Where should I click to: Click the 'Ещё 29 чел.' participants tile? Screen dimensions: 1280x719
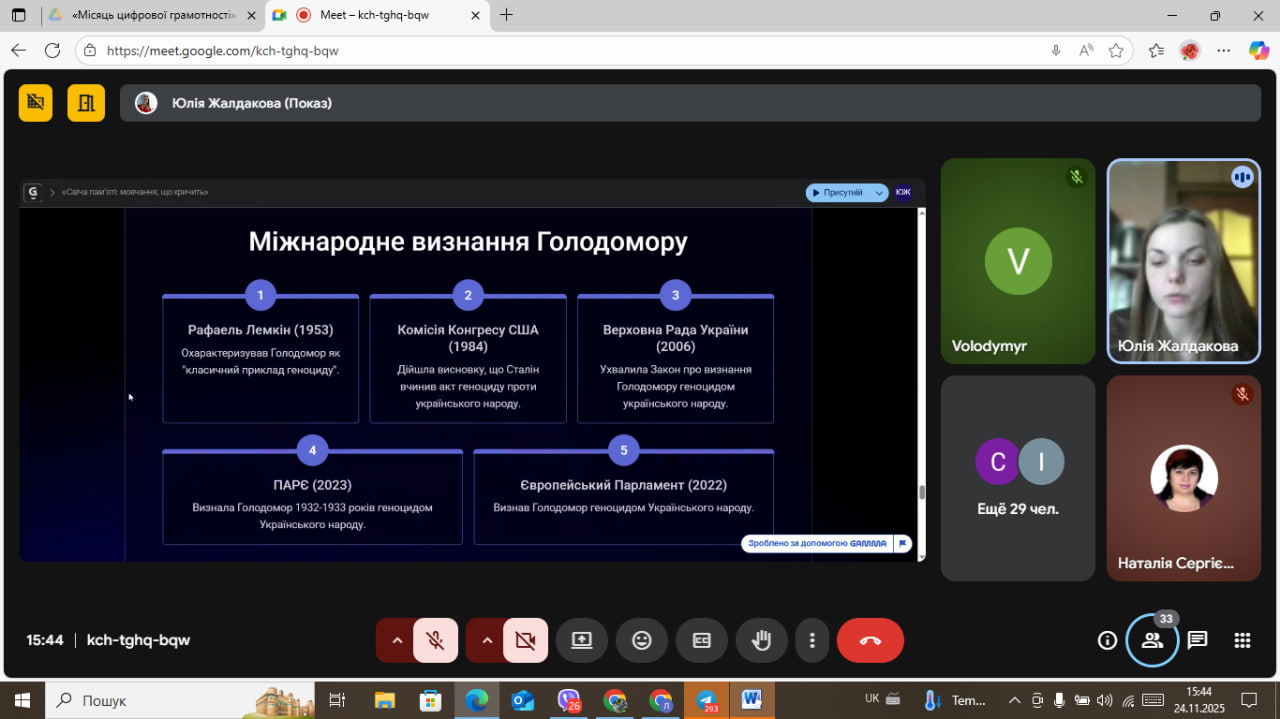1017,478
